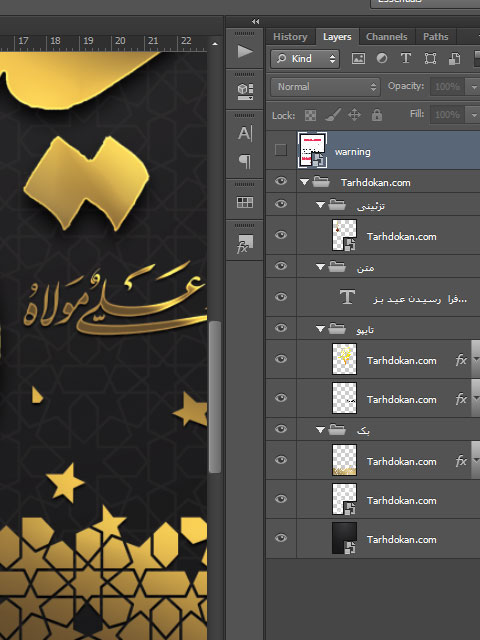Hide the تایپو group

click(281, 328)
